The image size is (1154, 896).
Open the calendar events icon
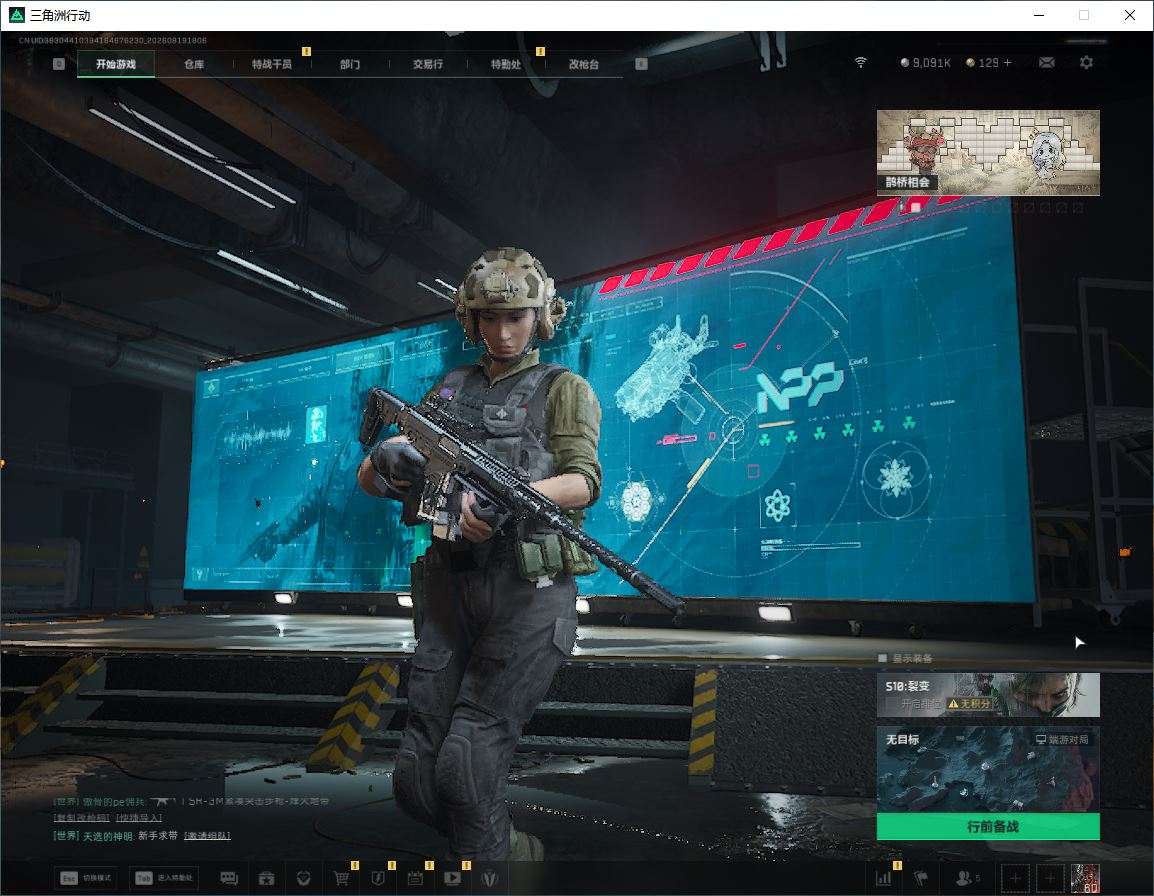(x=415, y=878)
